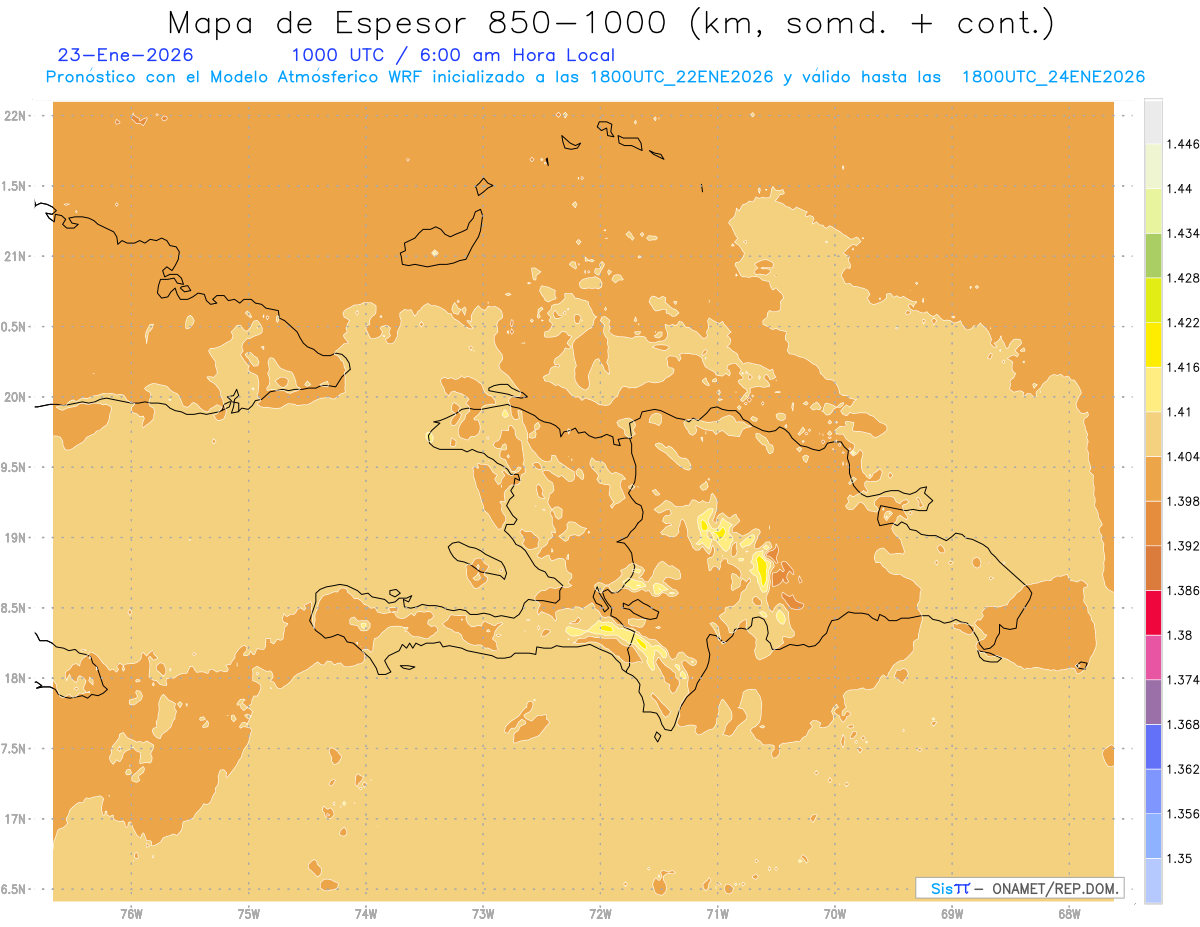The image size is (1200, 927).
Task: Click the '18N' latitude label
Action: pyautogui.click(x=15, y=678)
